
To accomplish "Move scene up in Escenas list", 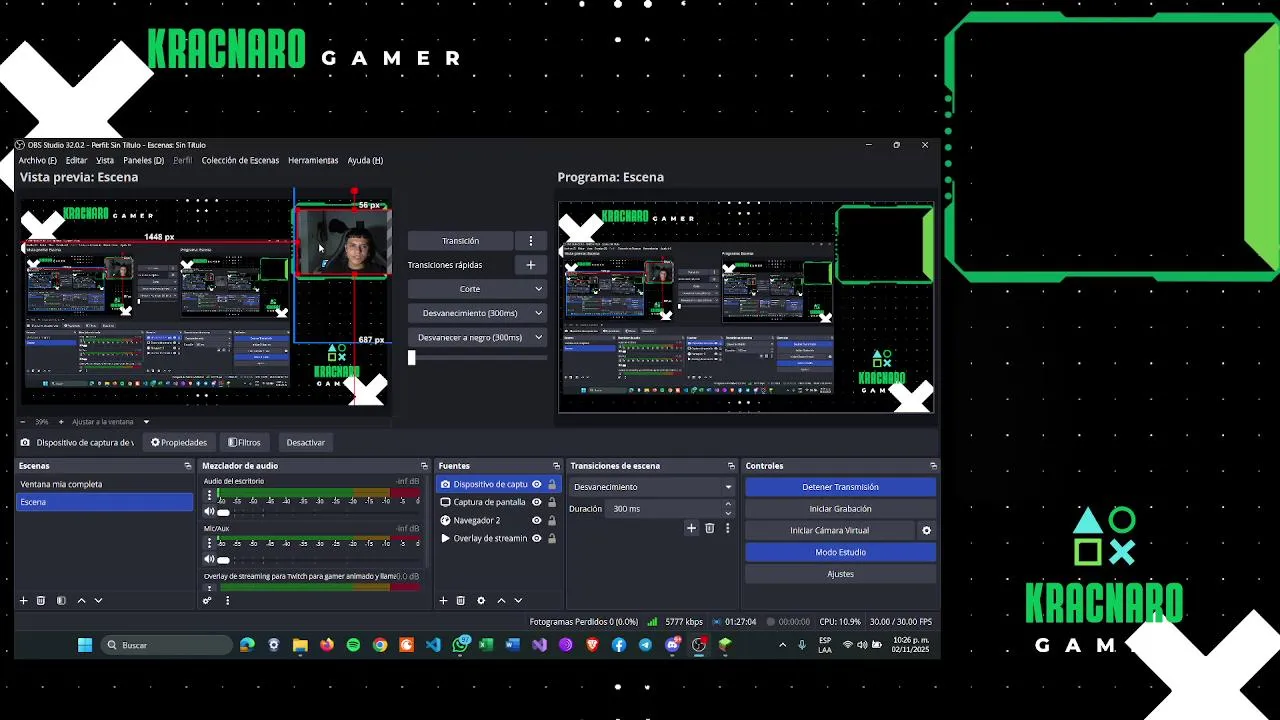I will click(81, 600).
